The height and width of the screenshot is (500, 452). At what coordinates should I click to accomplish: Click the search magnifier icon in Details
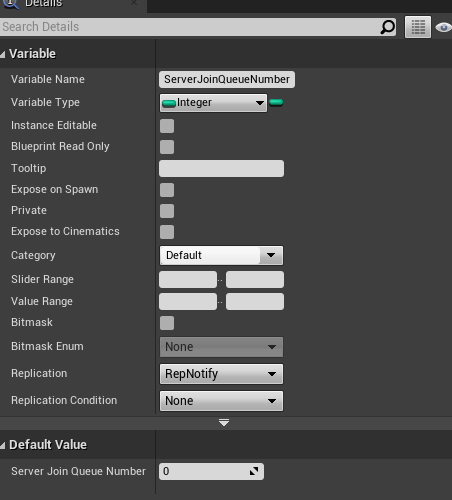pos(387,27)
